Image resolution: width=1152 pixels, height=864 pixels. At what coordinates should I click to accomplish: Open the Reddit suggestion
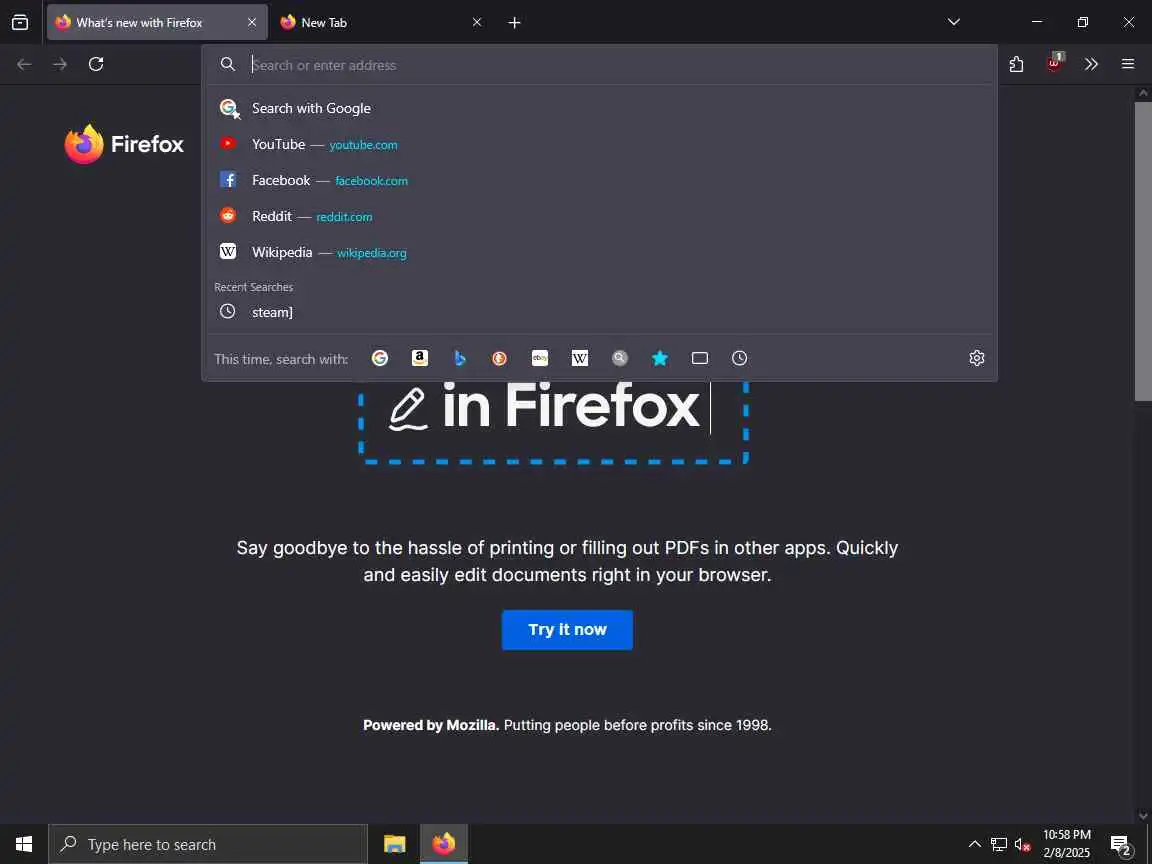[x=600, y=216]
